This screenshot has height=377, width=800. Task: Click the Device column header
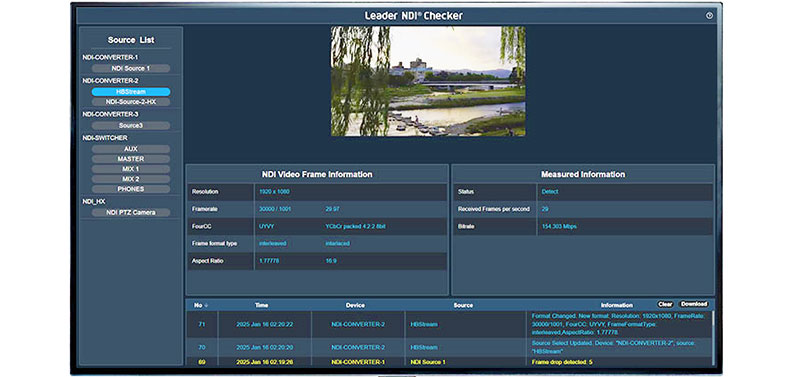[x=355, y=305]
